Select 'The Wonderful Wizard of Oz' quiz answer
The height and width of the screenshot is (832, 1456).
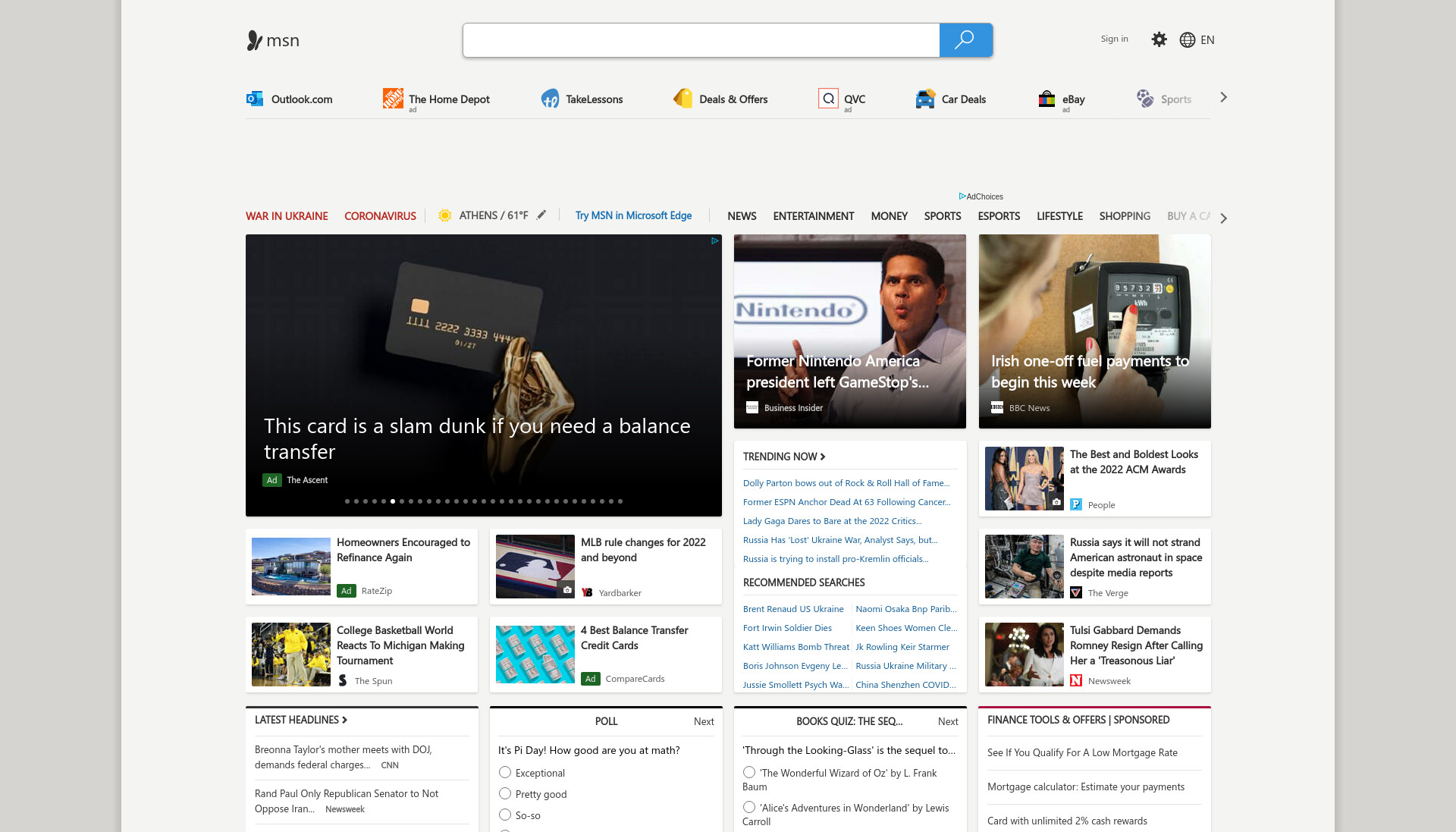point(749,772)
